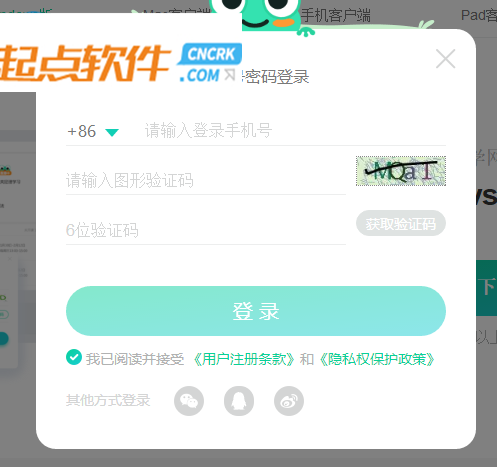Focus the 6位验证码 input field
The height and width of the screenshot is (467, 497).
coord(206,230)
